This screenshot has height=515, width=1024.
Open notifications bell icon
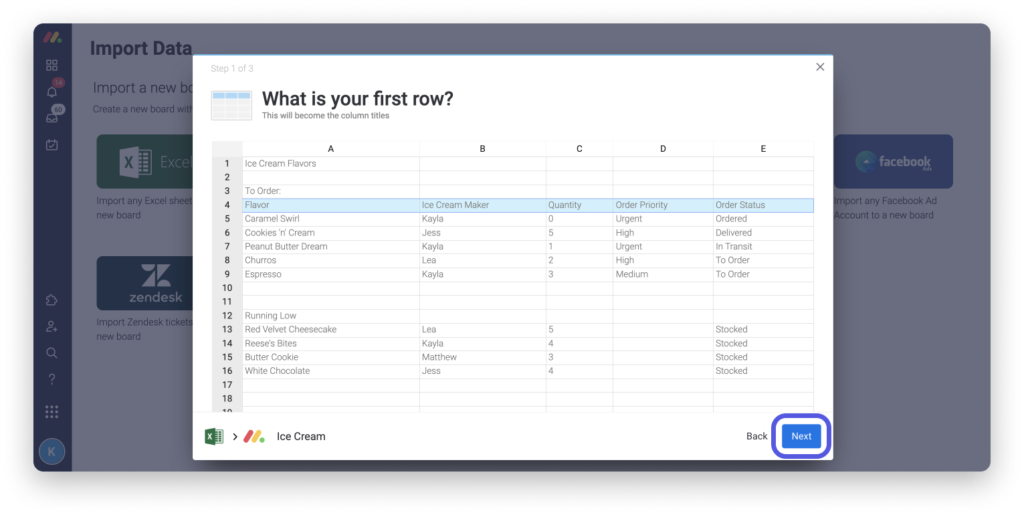point(52,92)
